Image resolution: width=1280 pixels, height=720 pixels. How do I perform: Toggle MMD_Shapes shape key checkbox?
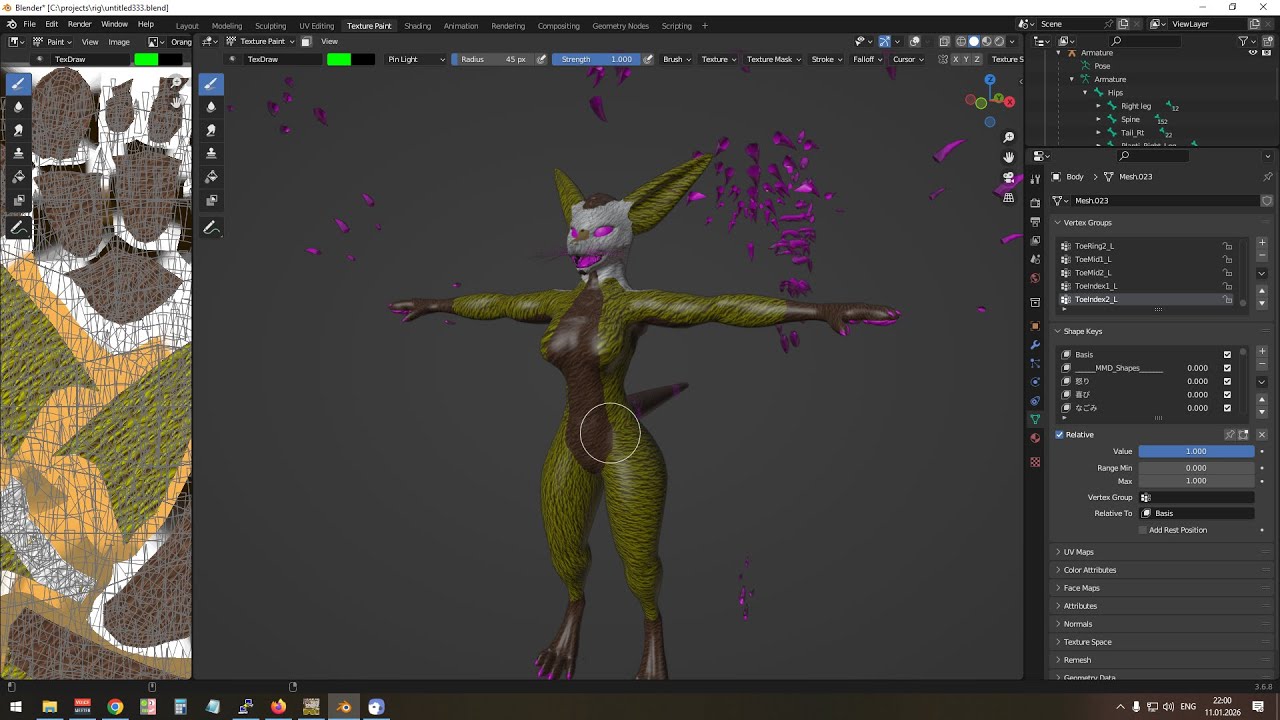(1227, 368)
